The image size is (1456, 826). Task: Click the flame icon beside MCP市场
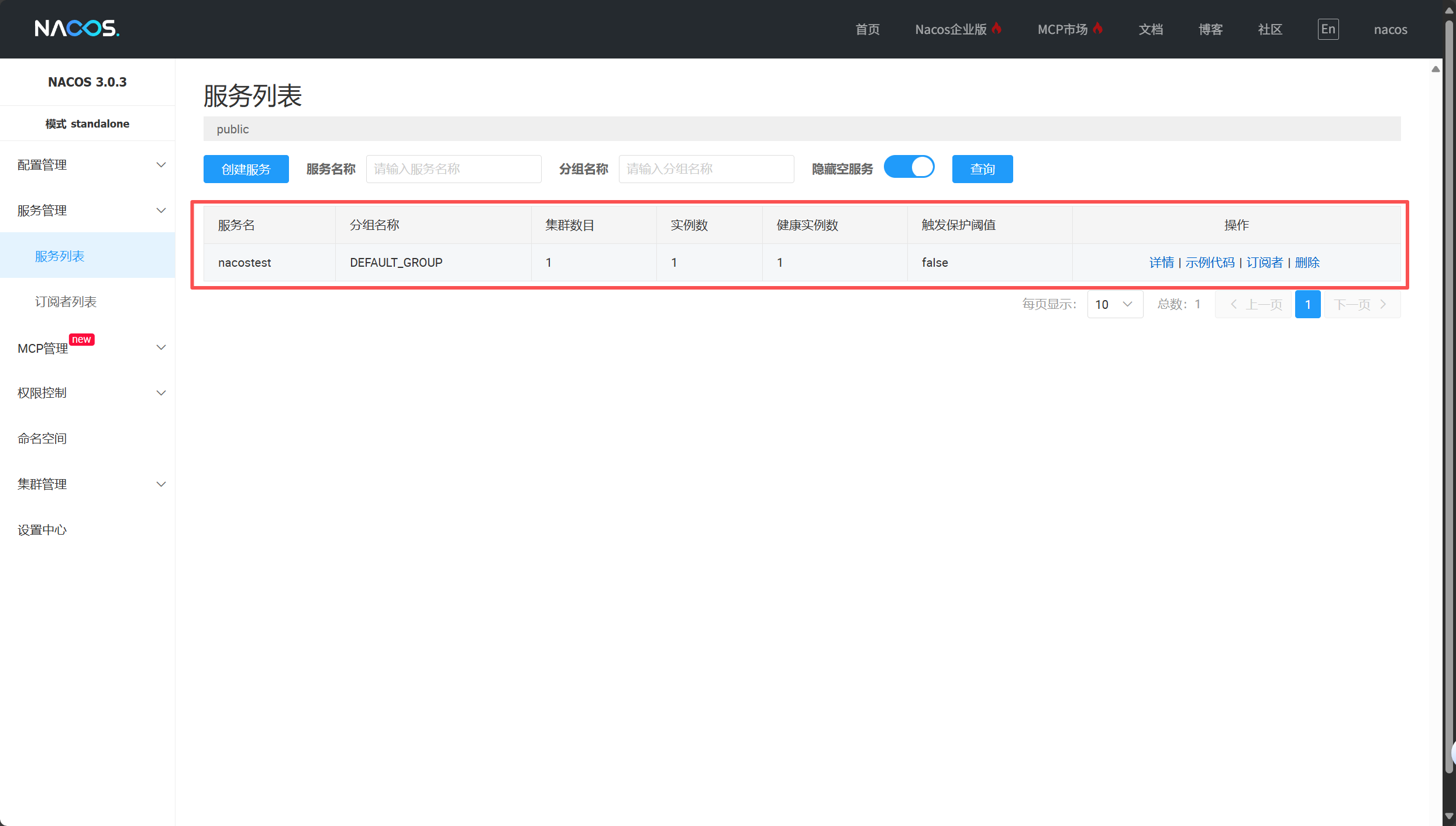1097,28
